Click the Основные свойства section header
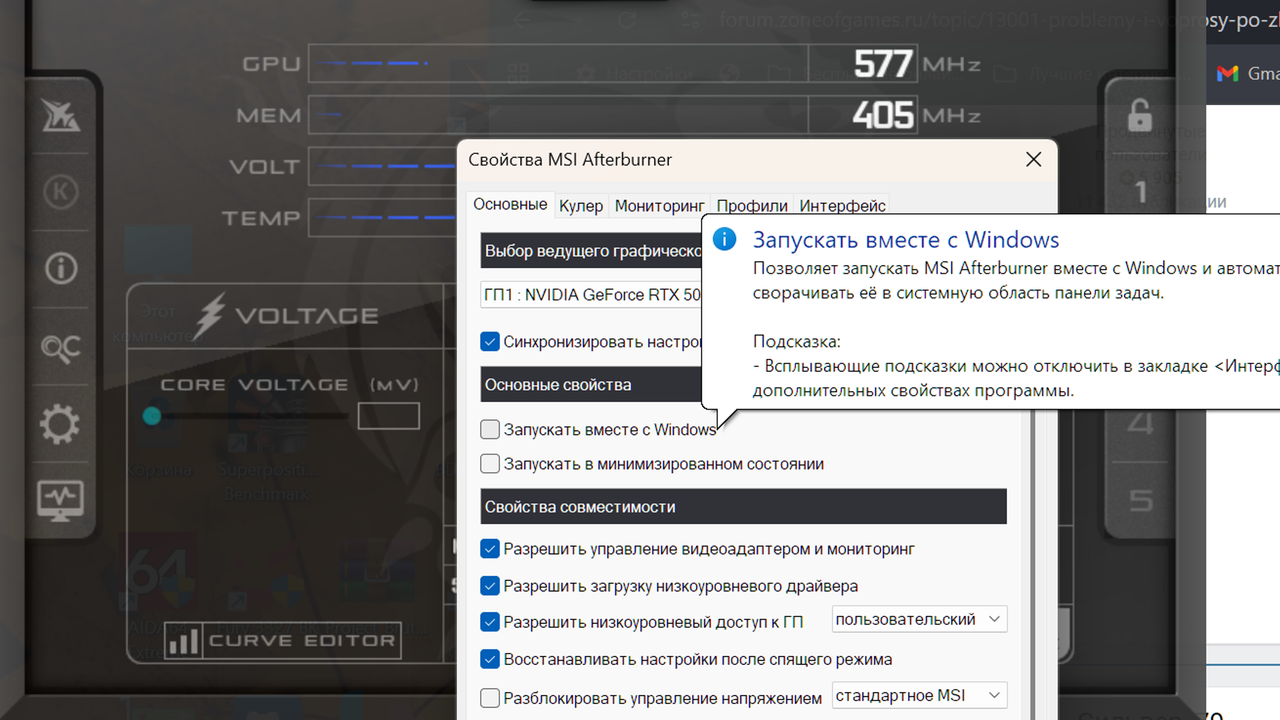The width and height of the screenshot is (1280, 720). pos(591,384)
